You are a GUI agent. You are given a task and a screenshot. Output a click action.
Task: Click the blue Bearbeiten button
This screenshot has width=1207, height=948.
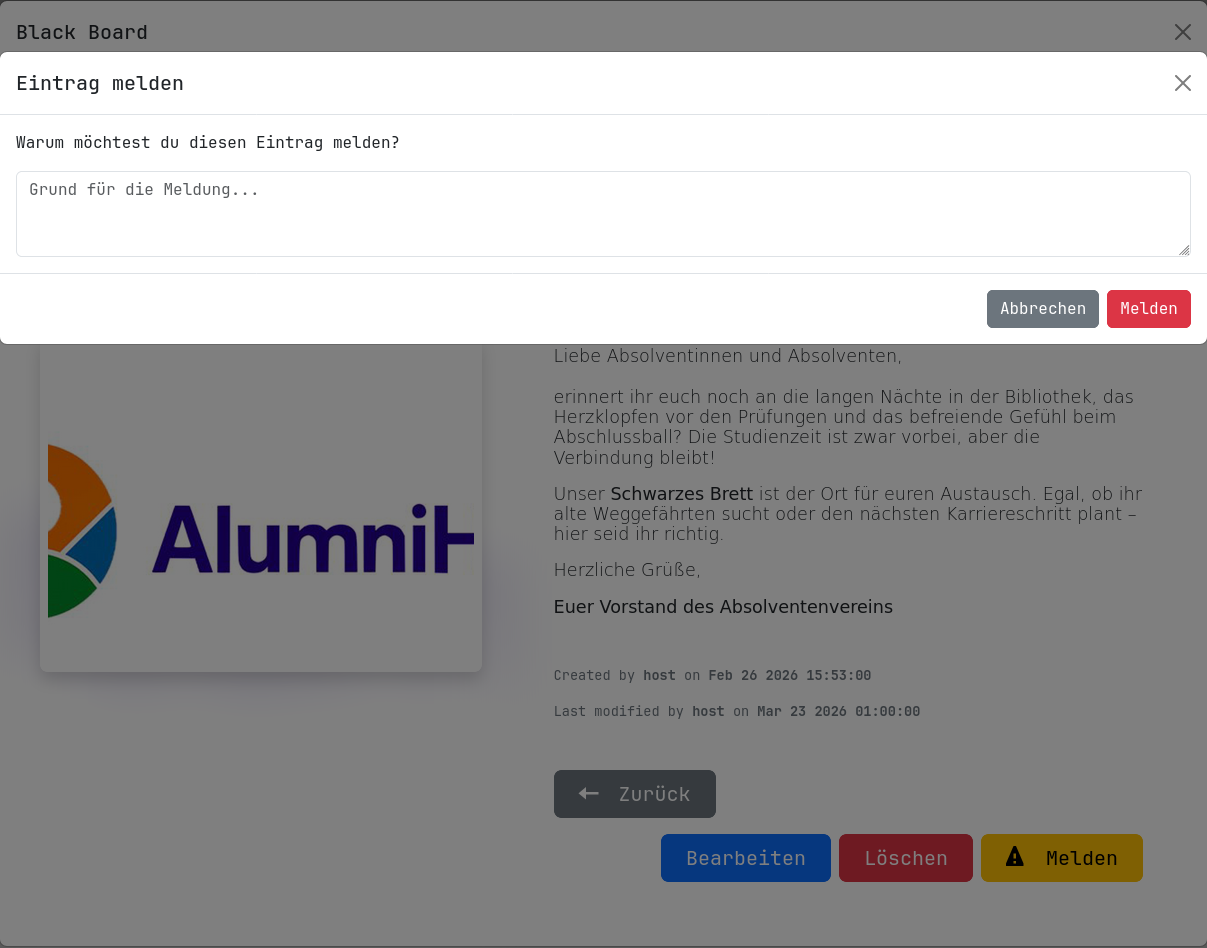coord(745,858)
